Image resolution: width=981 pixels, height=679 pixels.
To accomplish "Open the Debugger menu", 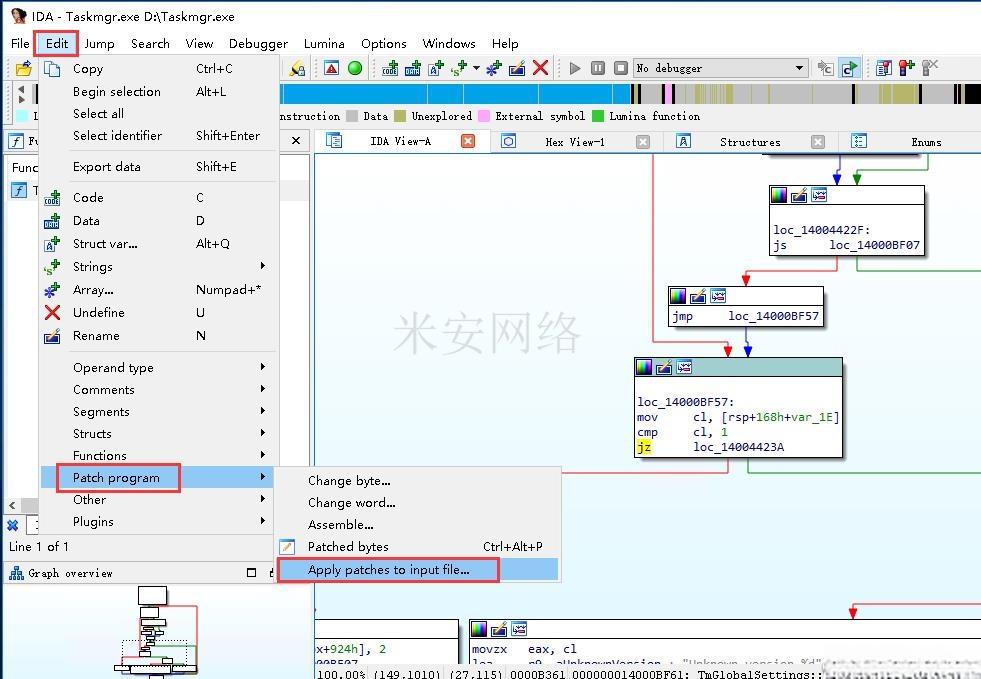I will 258,43.
